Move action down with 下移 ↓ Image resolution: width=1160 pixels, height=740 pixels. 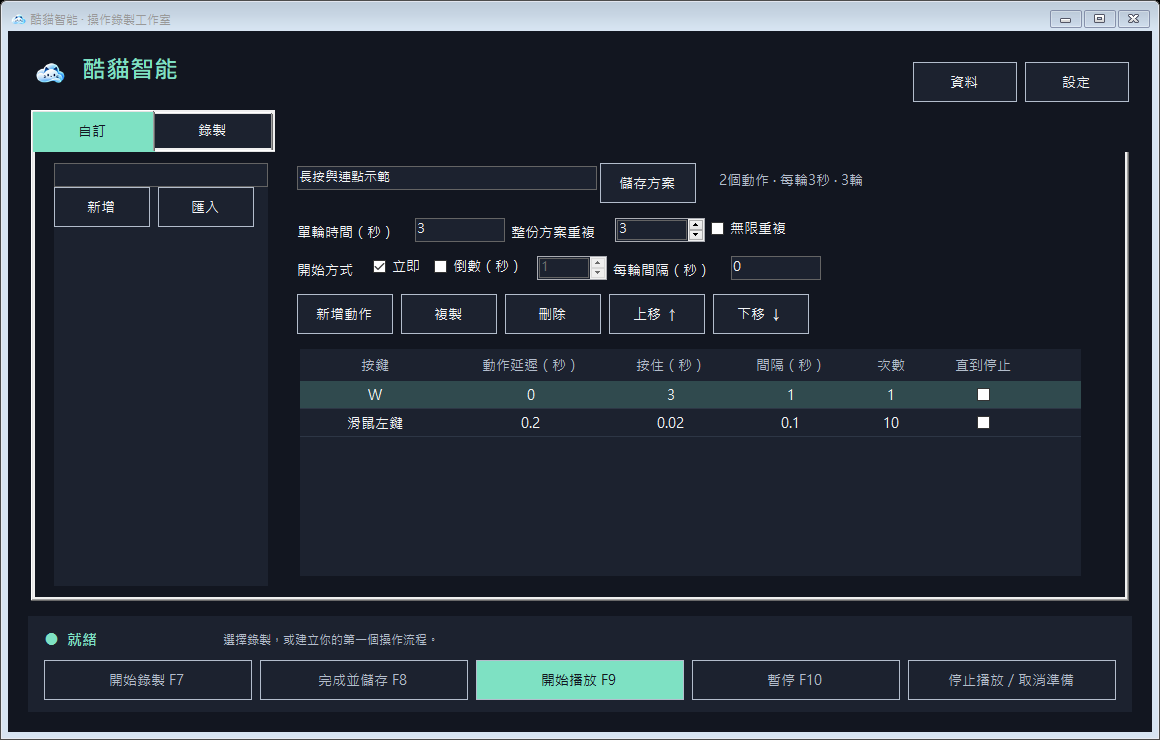(761, 314)
